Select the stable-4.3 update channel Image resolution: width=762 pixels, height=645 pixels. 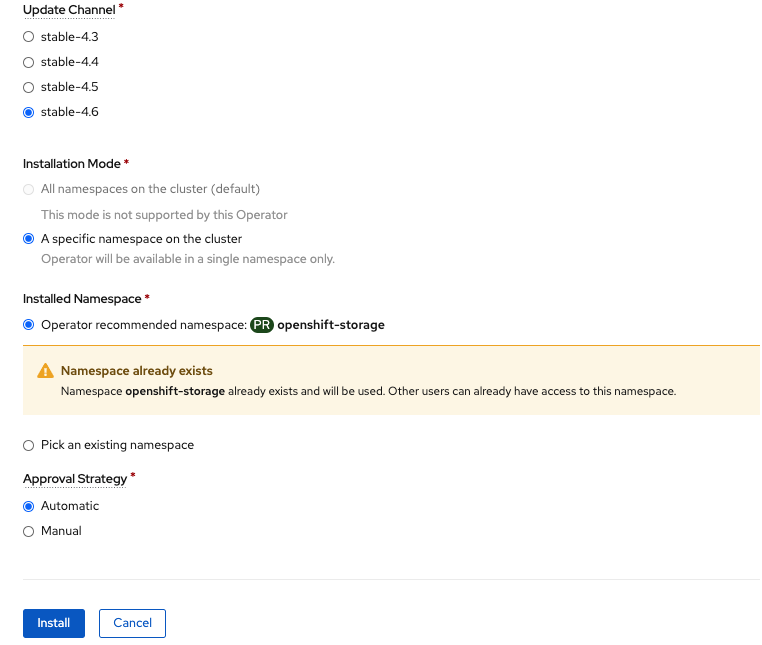pos(29,37)
